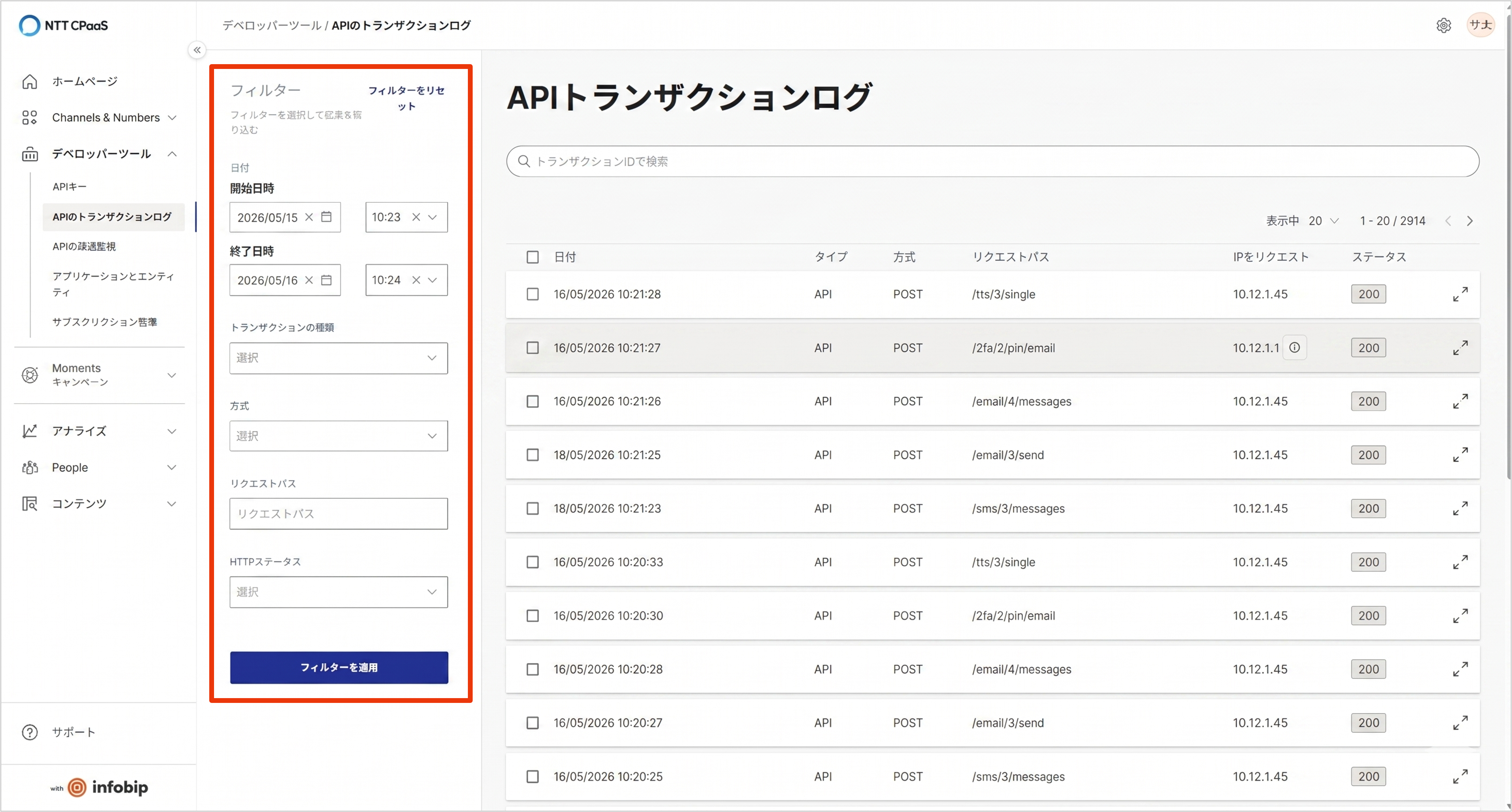
Task: Focus the transaction ID search field
Action: coord(992,162)
